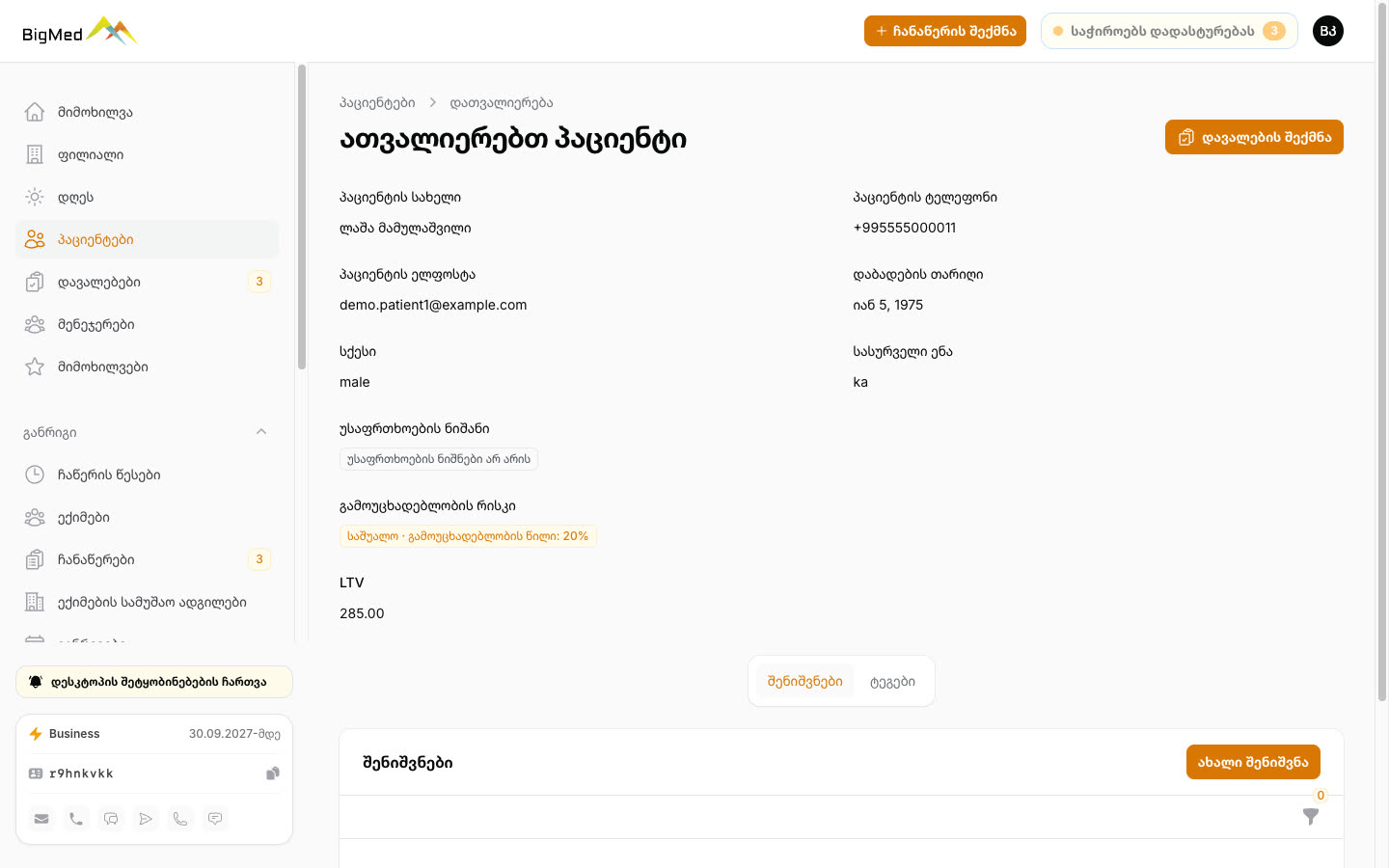Select the შენიშვნები tab
This screenshot has height=868, width=1389.
(805, 682)
